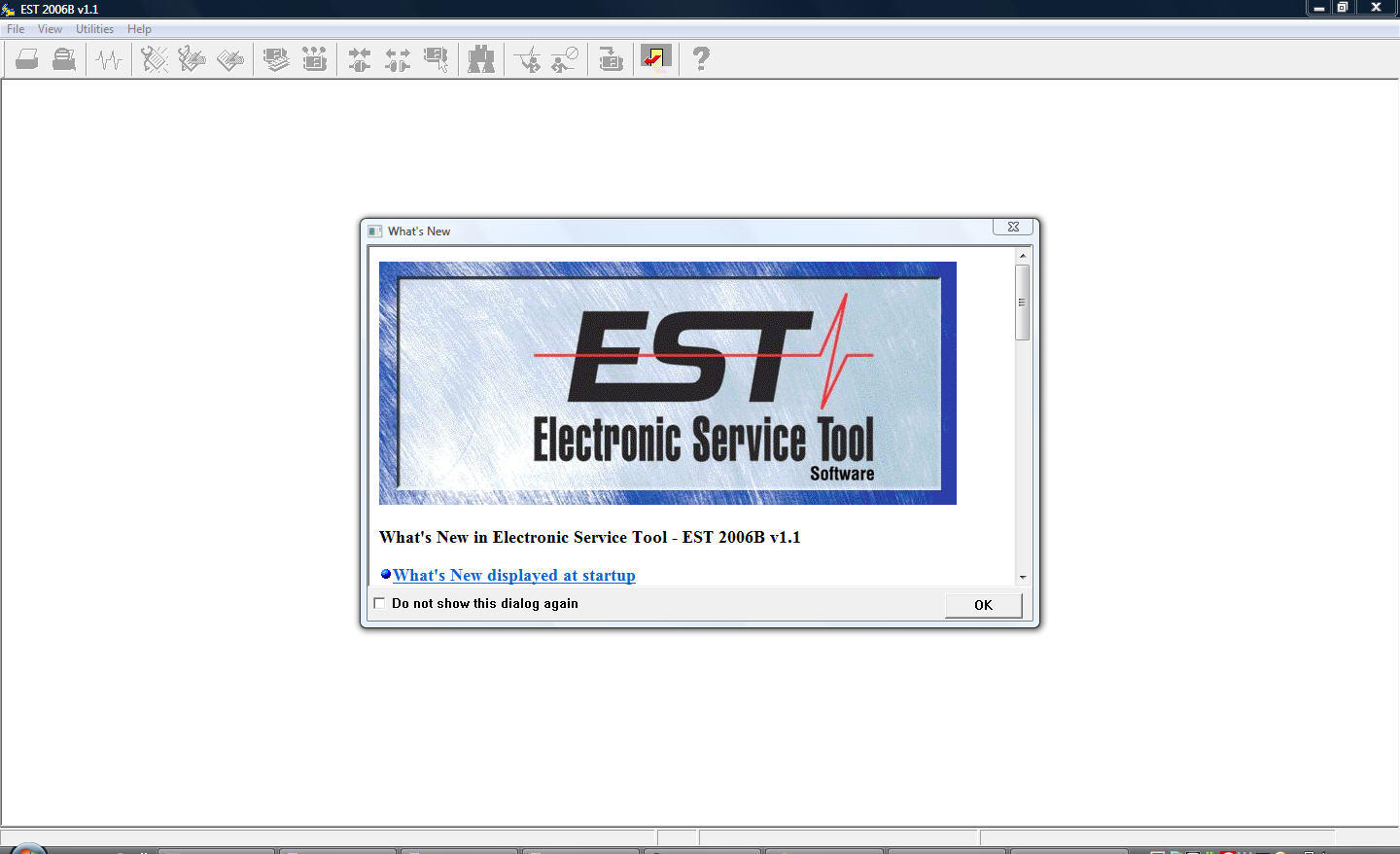Viewport: 1400px width, 854px height.
Task: Click scroll down arrow in What's New
Action: coord(1022,577)
